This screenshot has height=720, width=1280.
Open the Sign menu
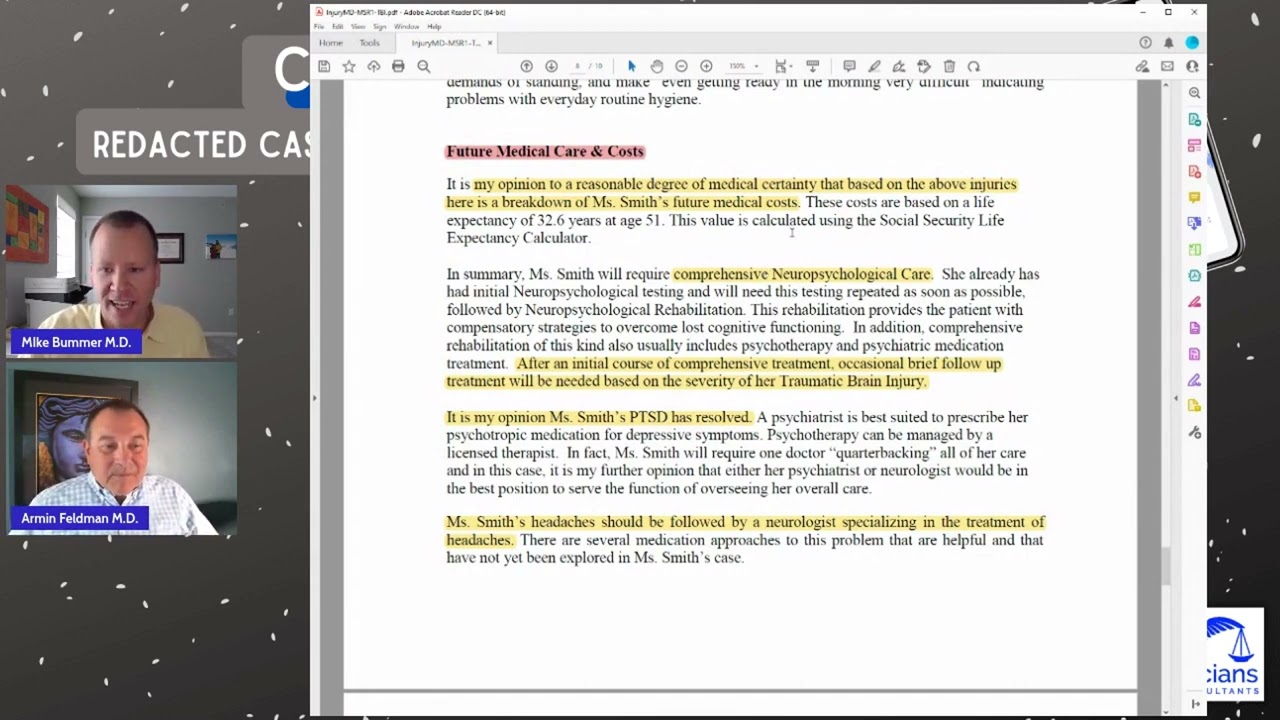[380, 26]
